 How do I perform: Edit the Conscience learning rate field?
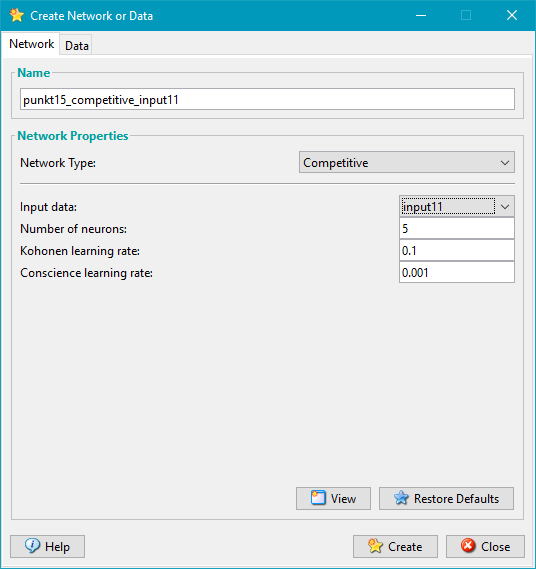click(457, 273)
